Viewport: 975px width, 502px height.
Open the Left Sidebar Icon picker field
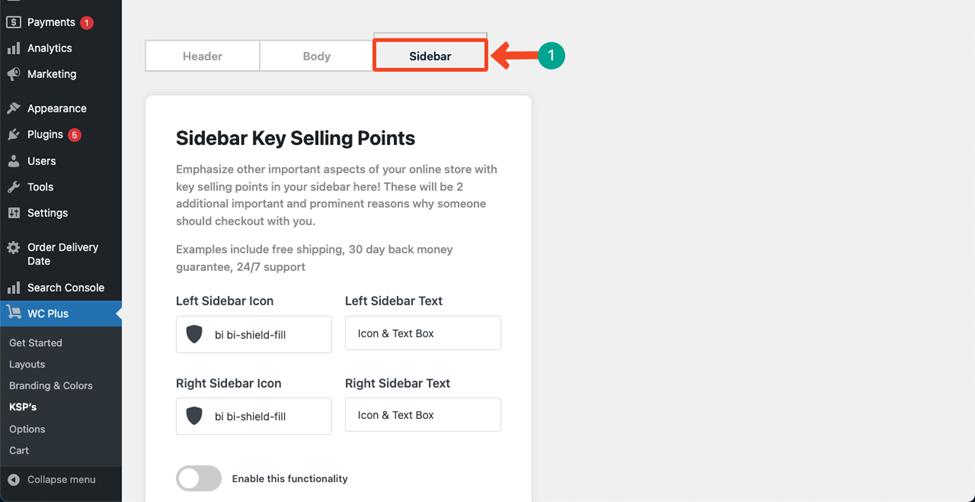click(x=254, y=335)
